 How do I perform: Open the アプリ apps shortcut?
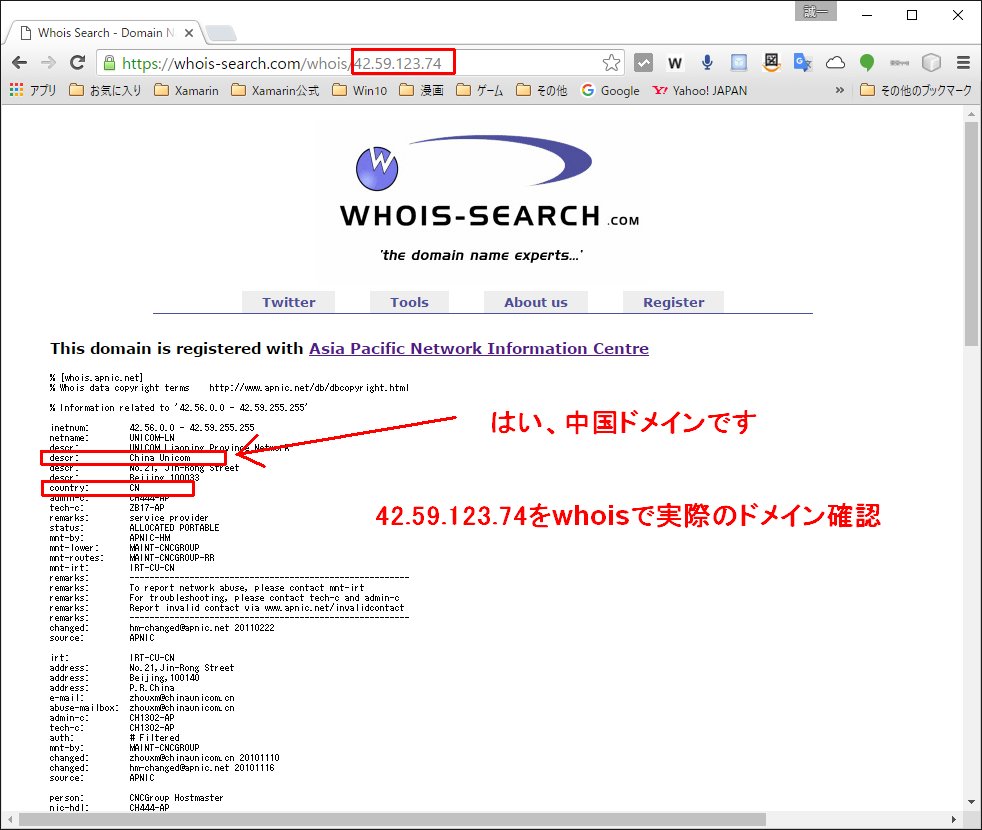[33, 90]
